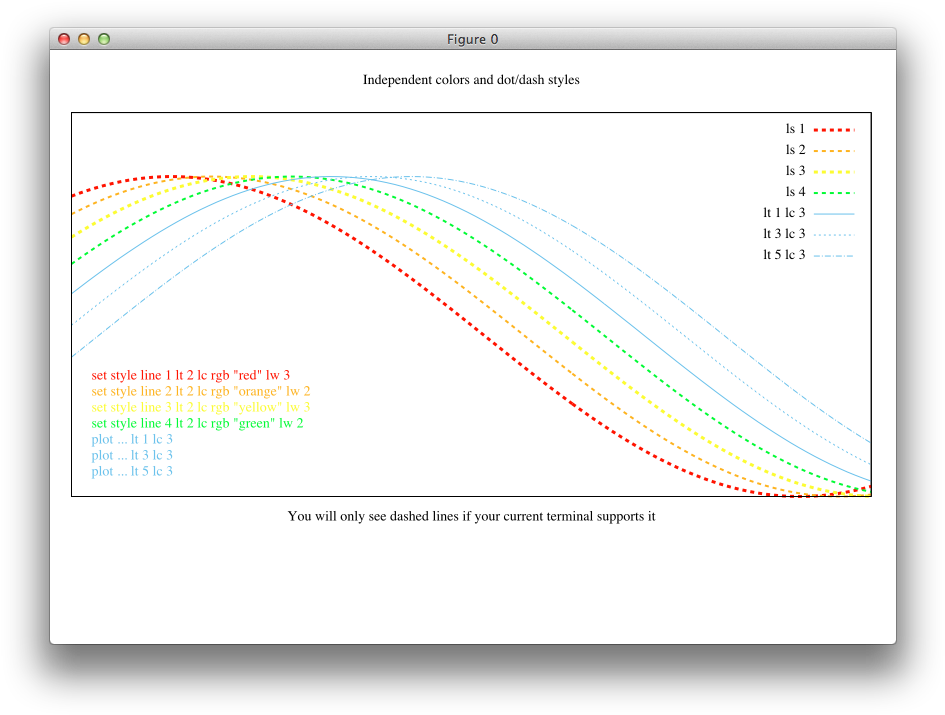Select the orange dashed 'ls 2' legend sample
This screenshot has width=945, height=715.
point(833,149)
